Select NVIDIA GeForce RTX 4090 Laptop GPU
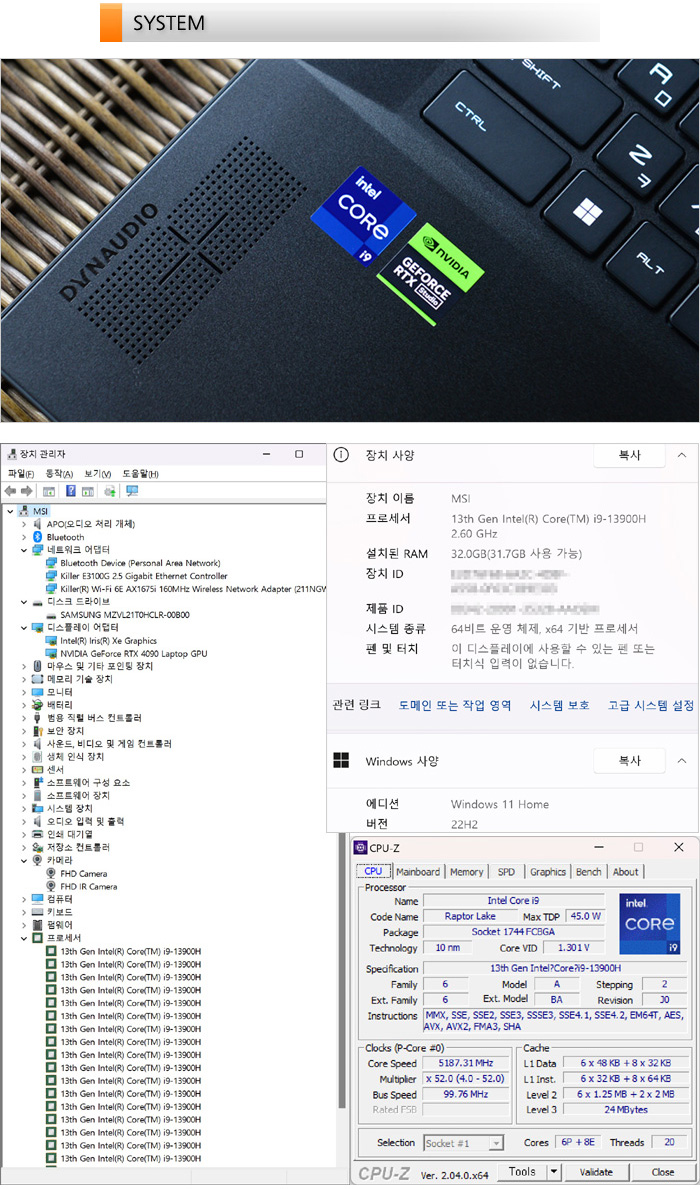 pos(126,654)
